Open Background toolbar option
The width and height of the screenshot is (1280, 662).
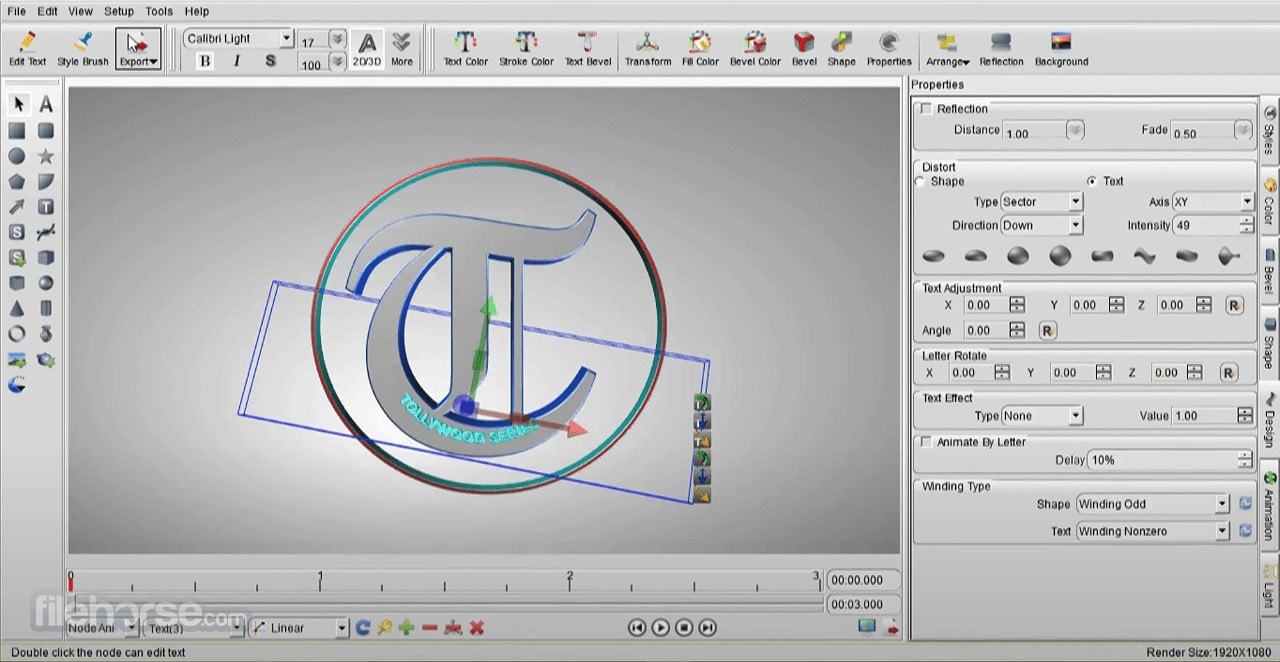(1061, 49)
